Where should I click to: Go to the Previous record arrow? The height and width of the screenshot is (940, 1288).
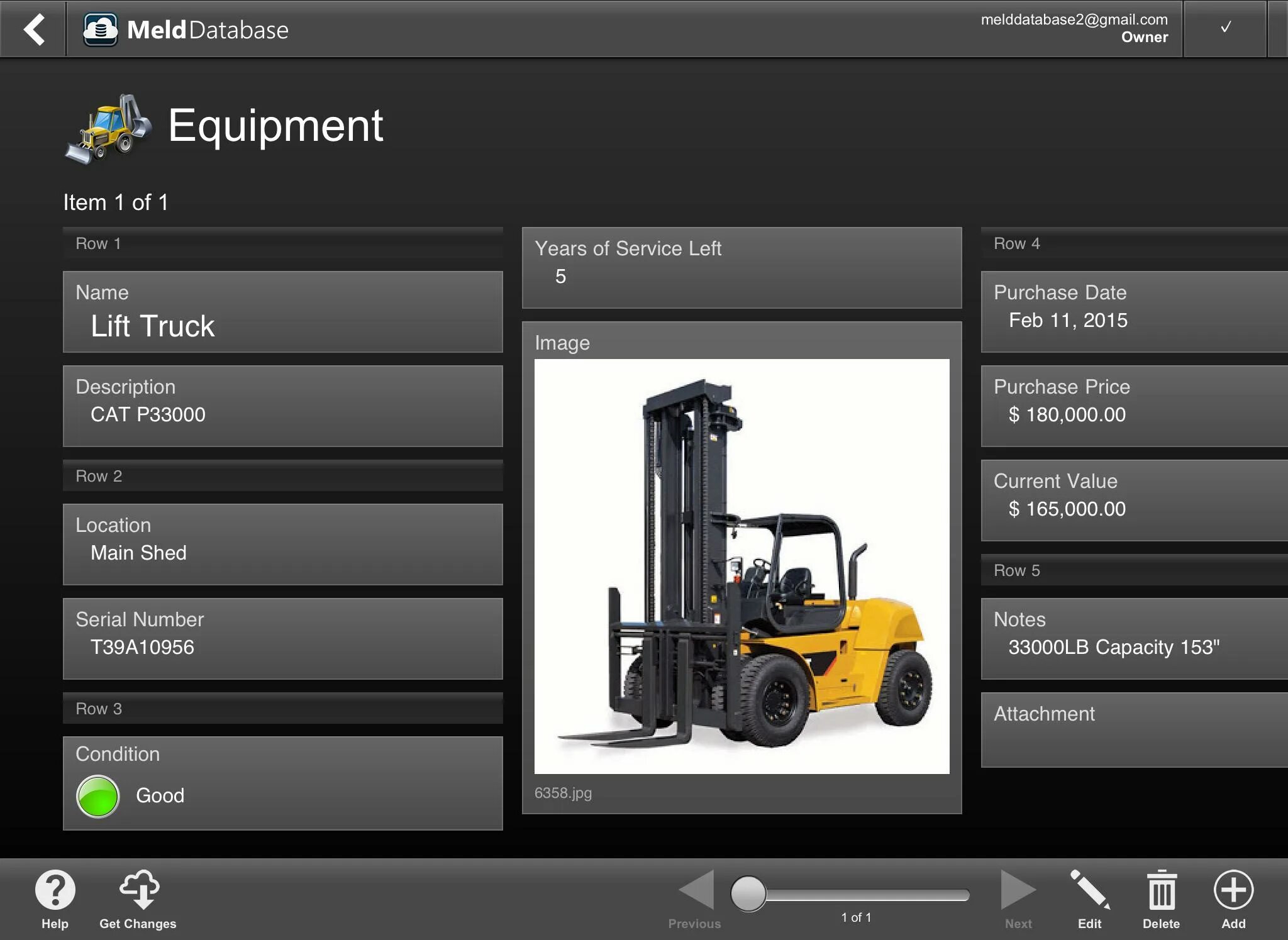696,890
